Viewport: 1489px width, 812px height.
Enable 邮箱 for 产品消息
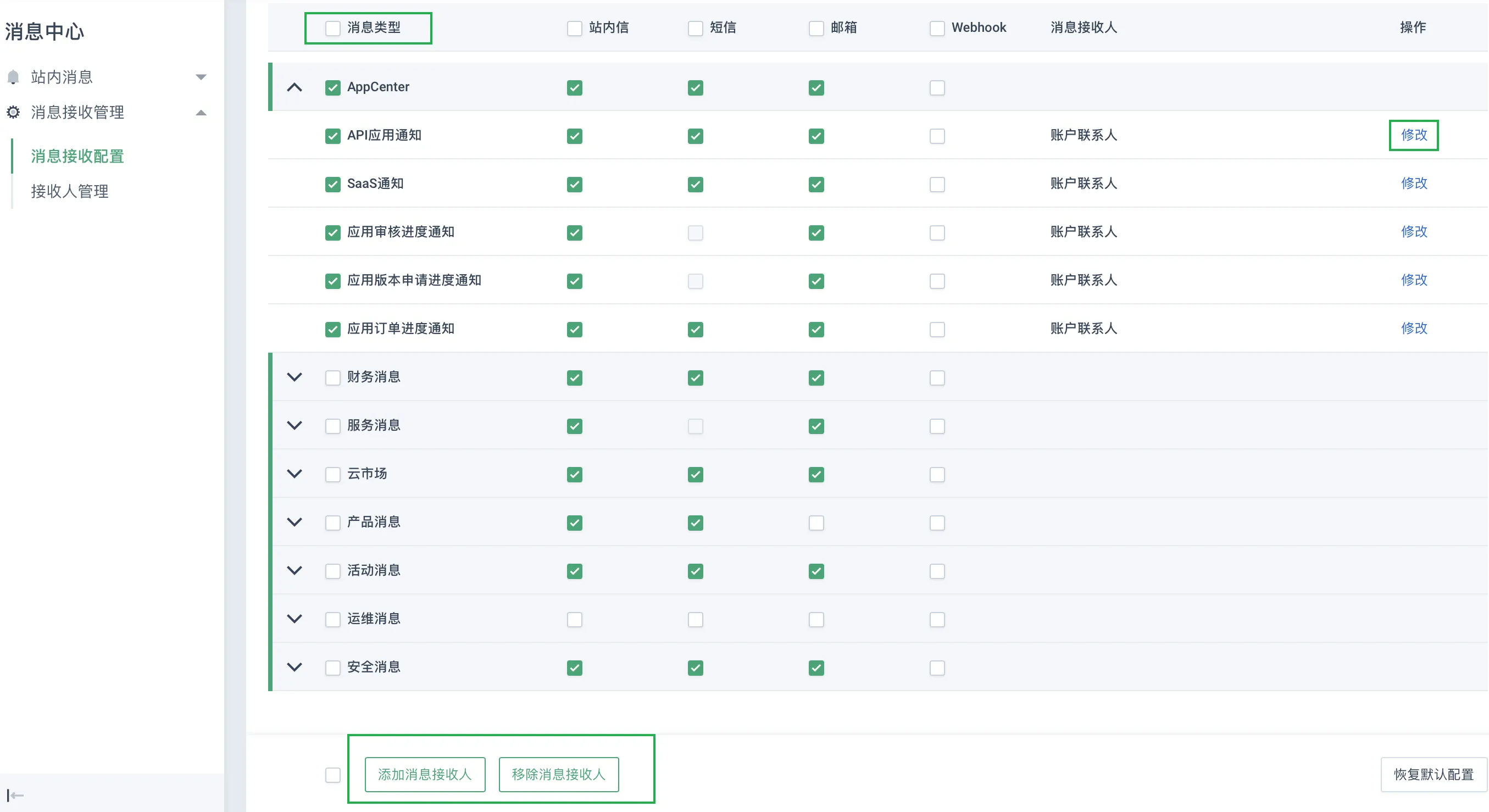[816, 523]
